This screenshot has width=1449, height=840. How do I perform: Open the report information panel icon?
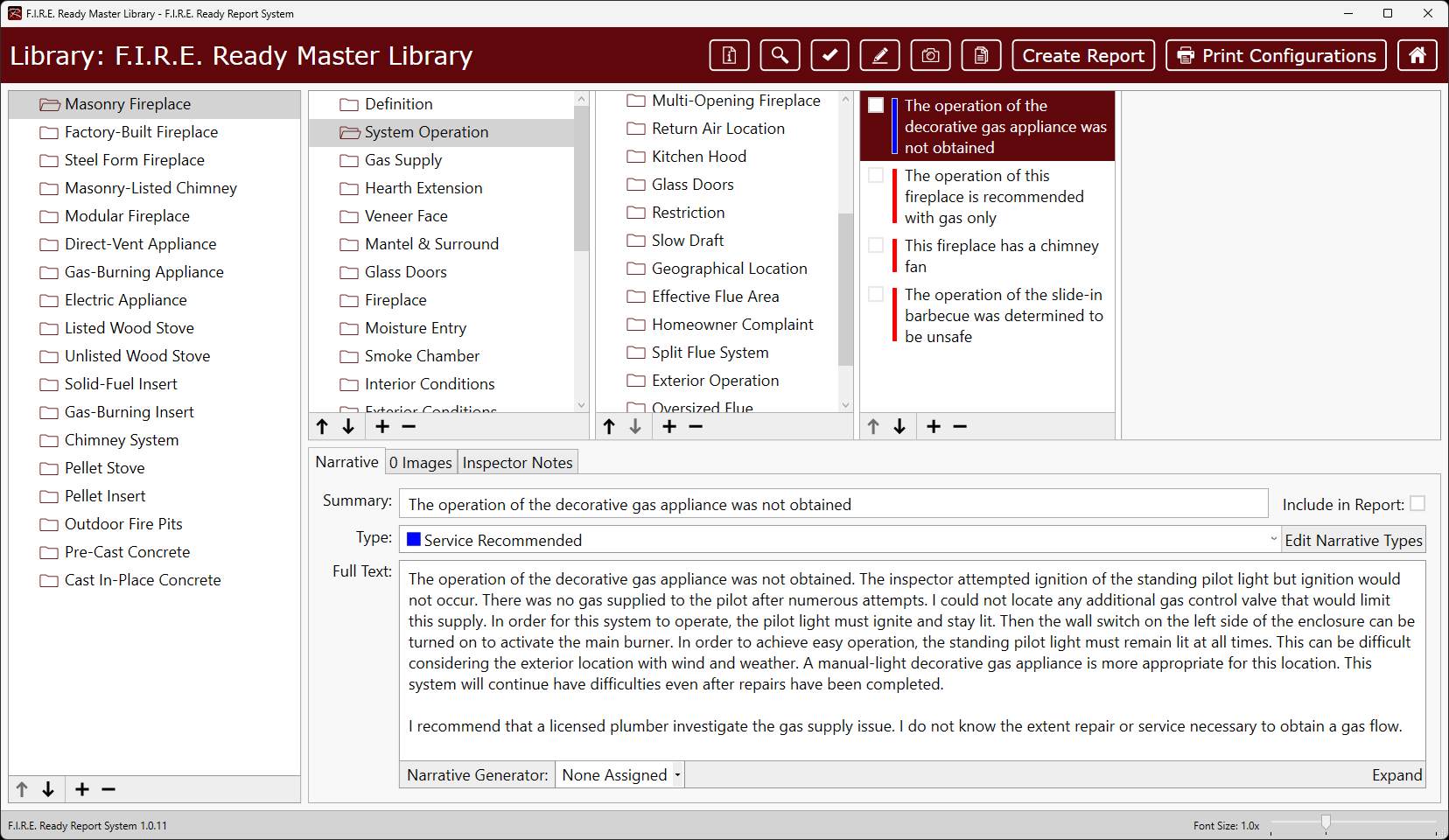pyautogui.click(x=728, y=54)
